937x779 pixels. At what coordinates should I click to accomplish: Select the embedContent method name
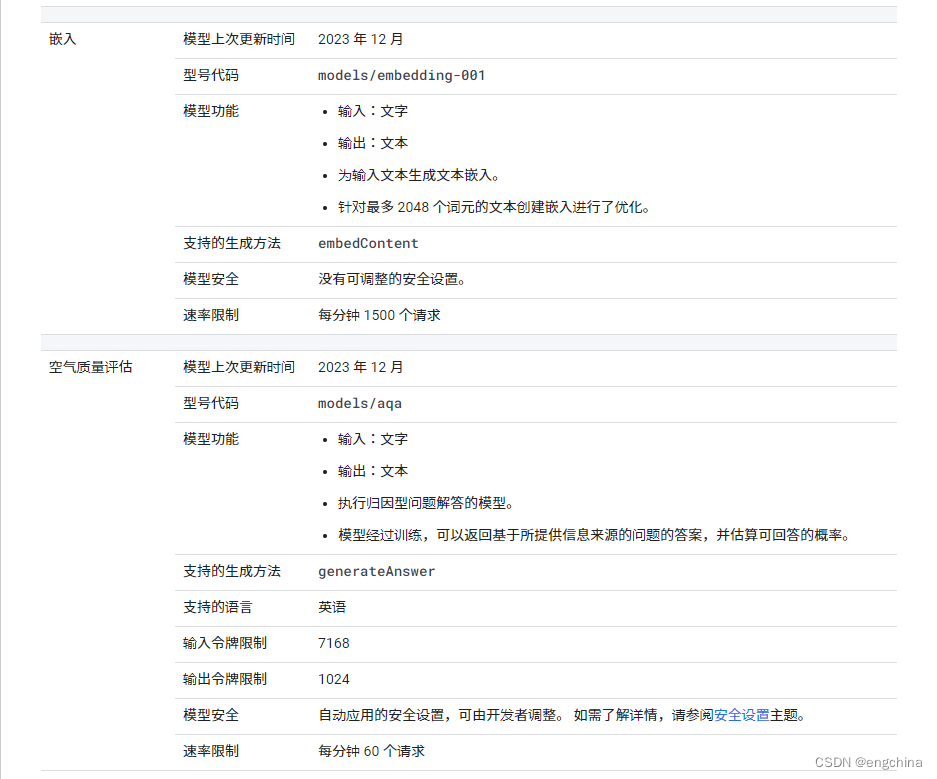(x=369, y=243)
